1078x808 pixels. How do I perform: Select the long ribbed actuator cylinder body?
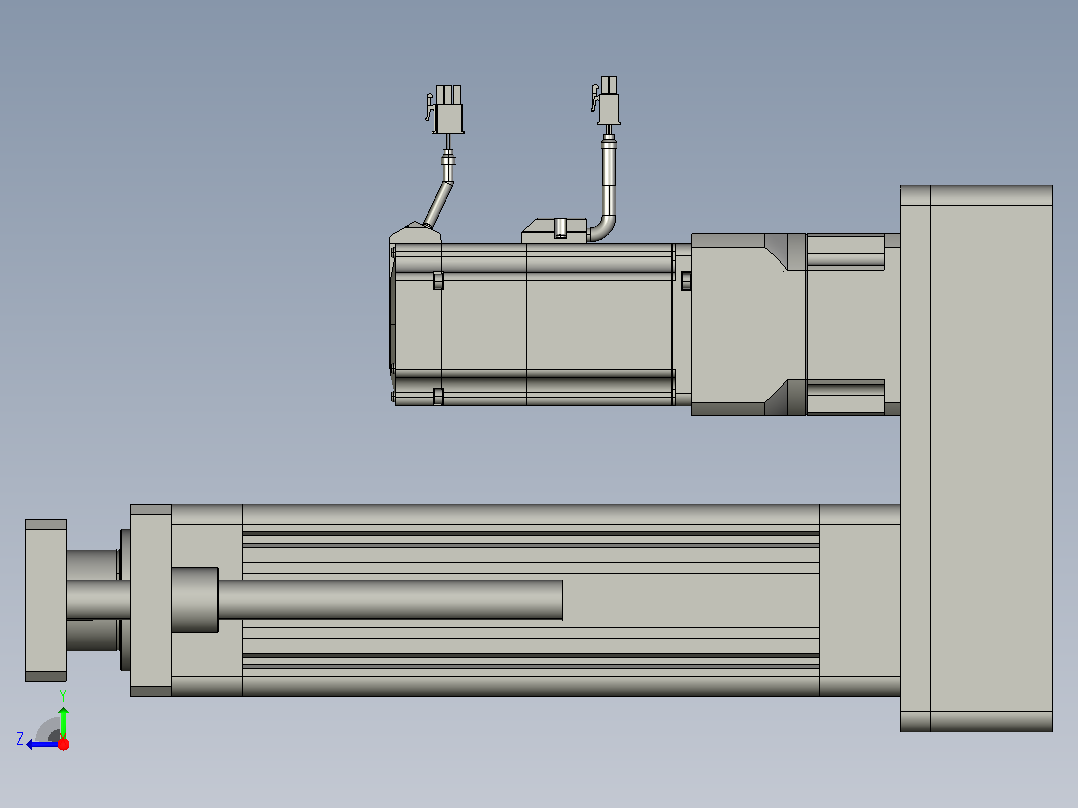coord(530,600)
